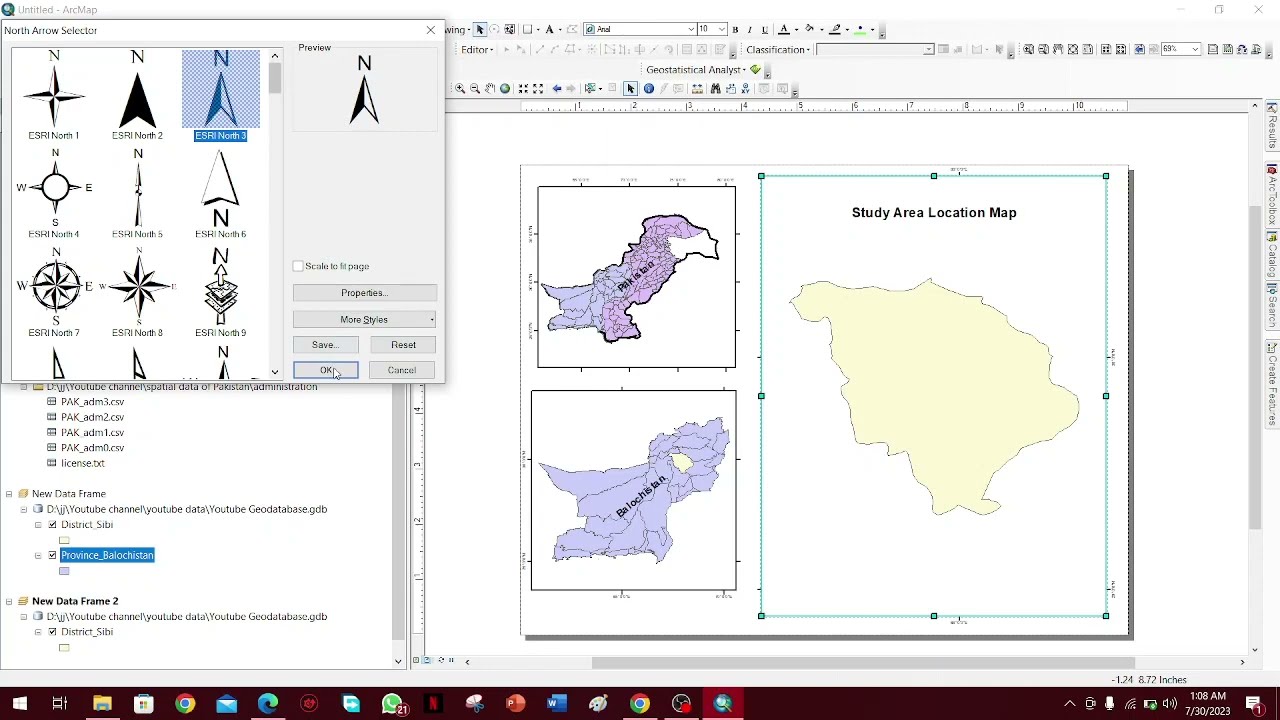Choose the Select Elements black arrow tool
This screenshot has height=720, width=1280.
630,89
